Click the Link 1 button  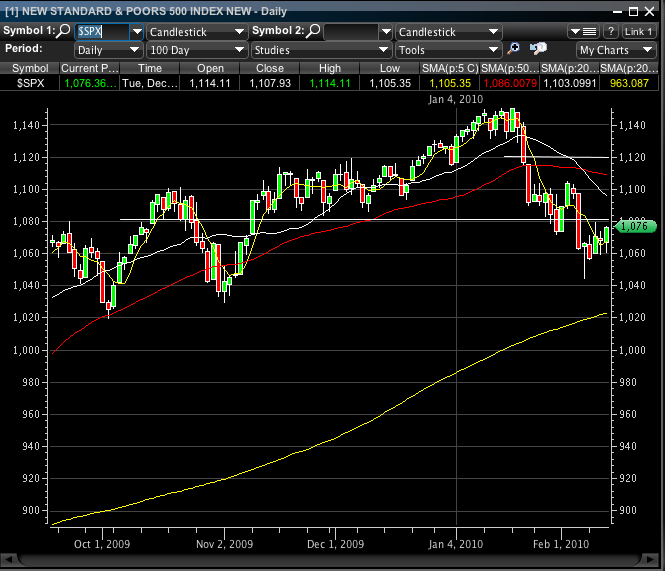639,32
